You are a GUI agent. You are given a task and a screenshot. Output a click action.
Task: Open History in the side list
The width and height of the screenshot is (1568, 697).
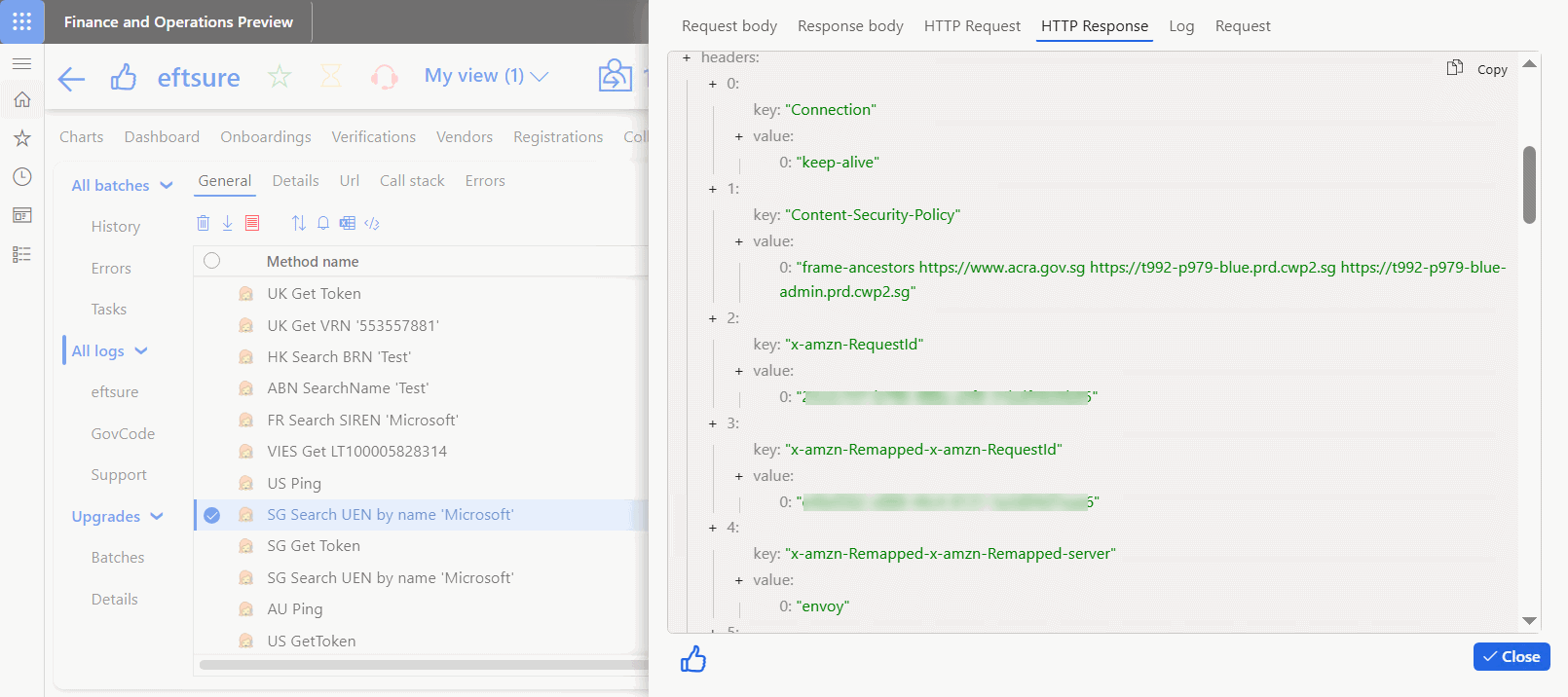coord(116,227)
